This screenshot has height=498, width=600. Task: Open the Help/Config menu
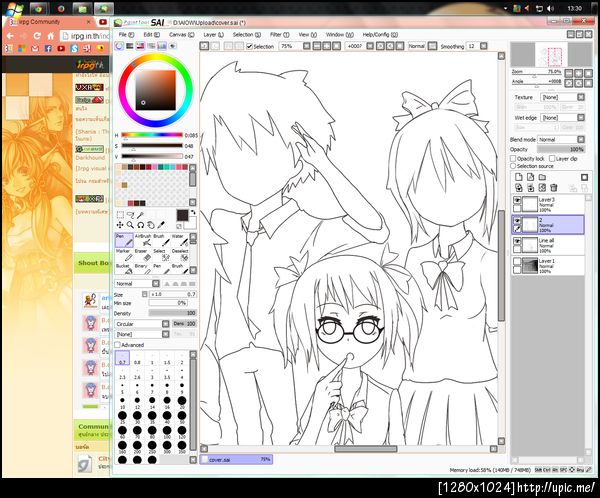380,34
